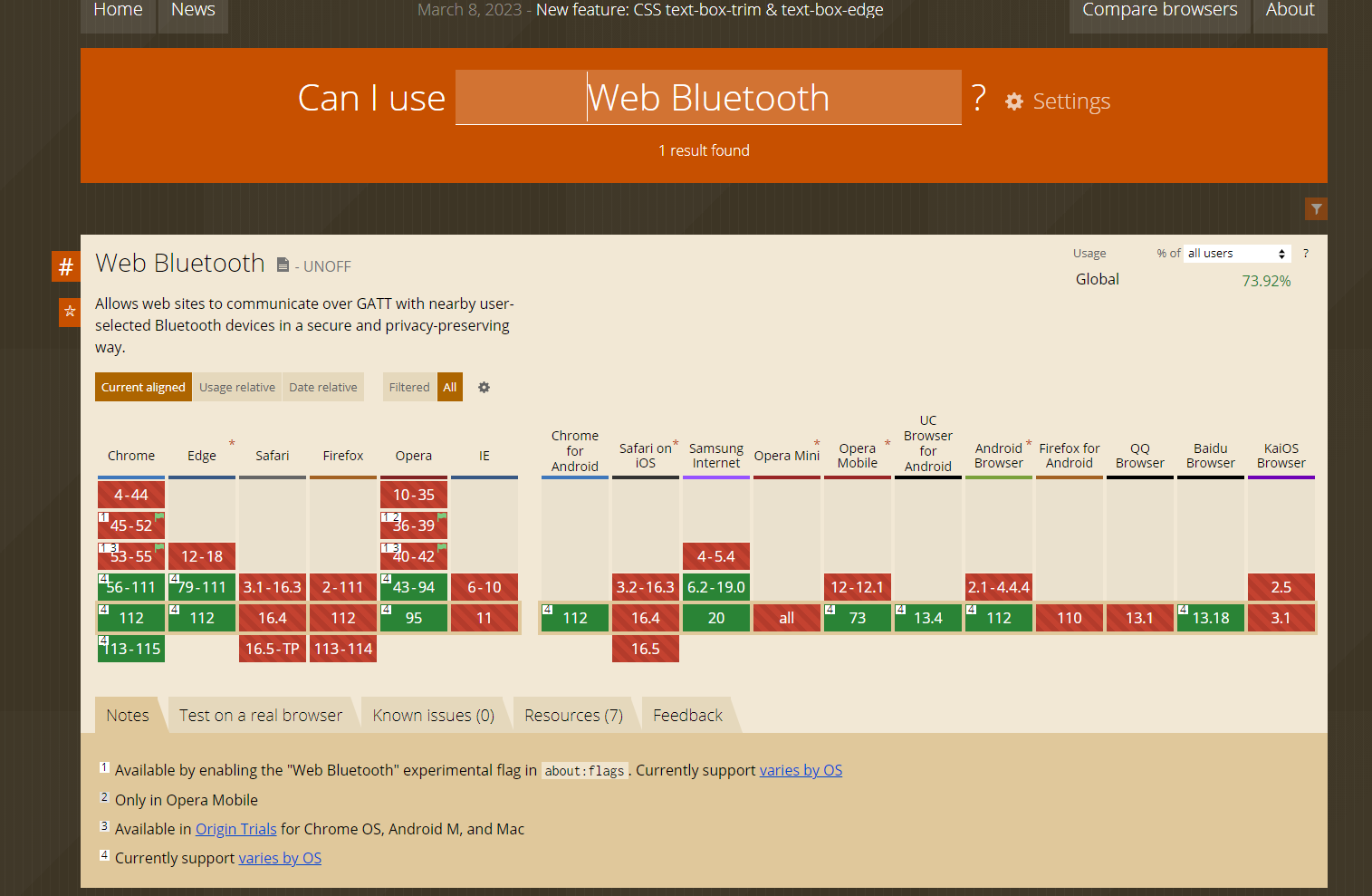Click Firefox for Android 110 cell
Screen dimensions: 1372x896
tap(1070, 618)
